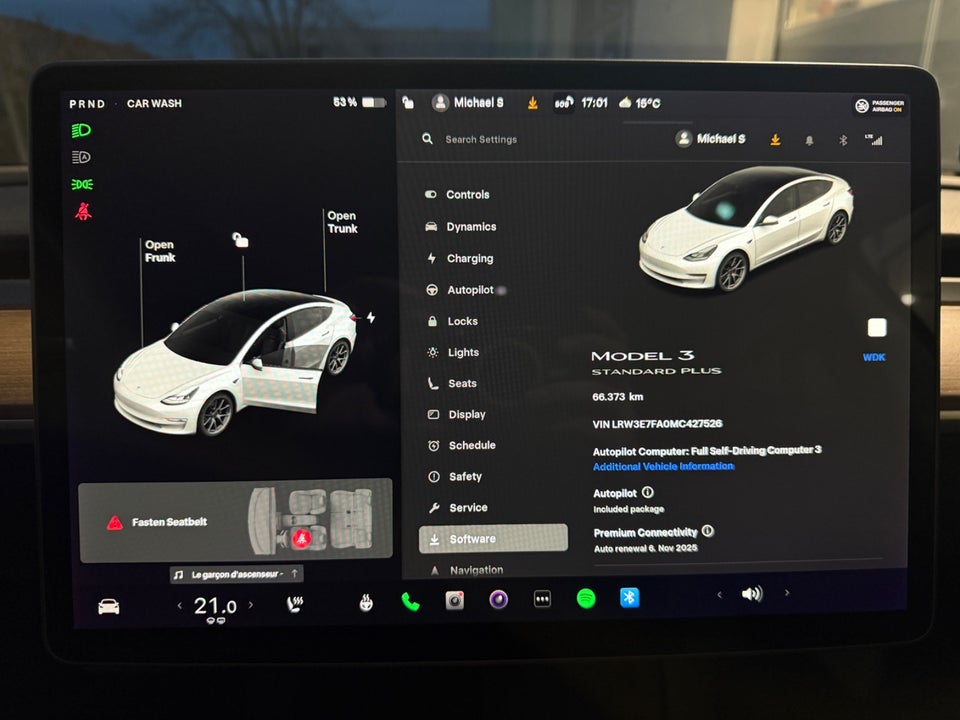The width and height of the screenshot is (960, 720).
Task: Tap the Bluetooth icon in the app tray
Action: pyautogui.click(x=629, y=601)
